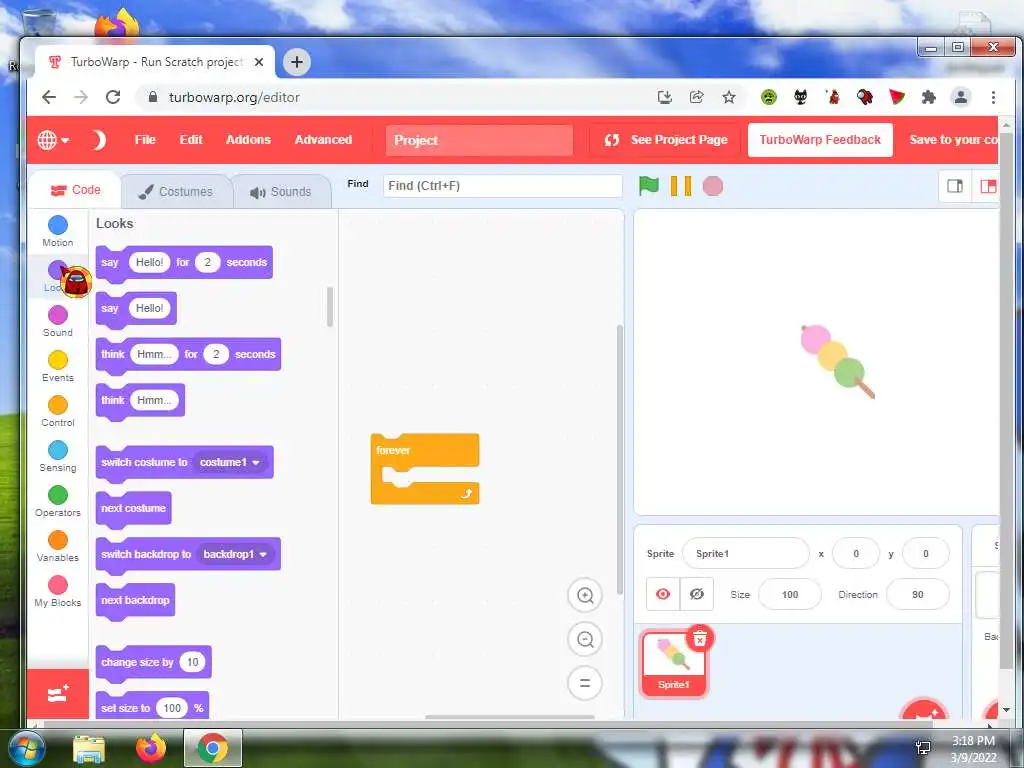
Task: Switch to large stage layout icon
Action: coord(985,186)
